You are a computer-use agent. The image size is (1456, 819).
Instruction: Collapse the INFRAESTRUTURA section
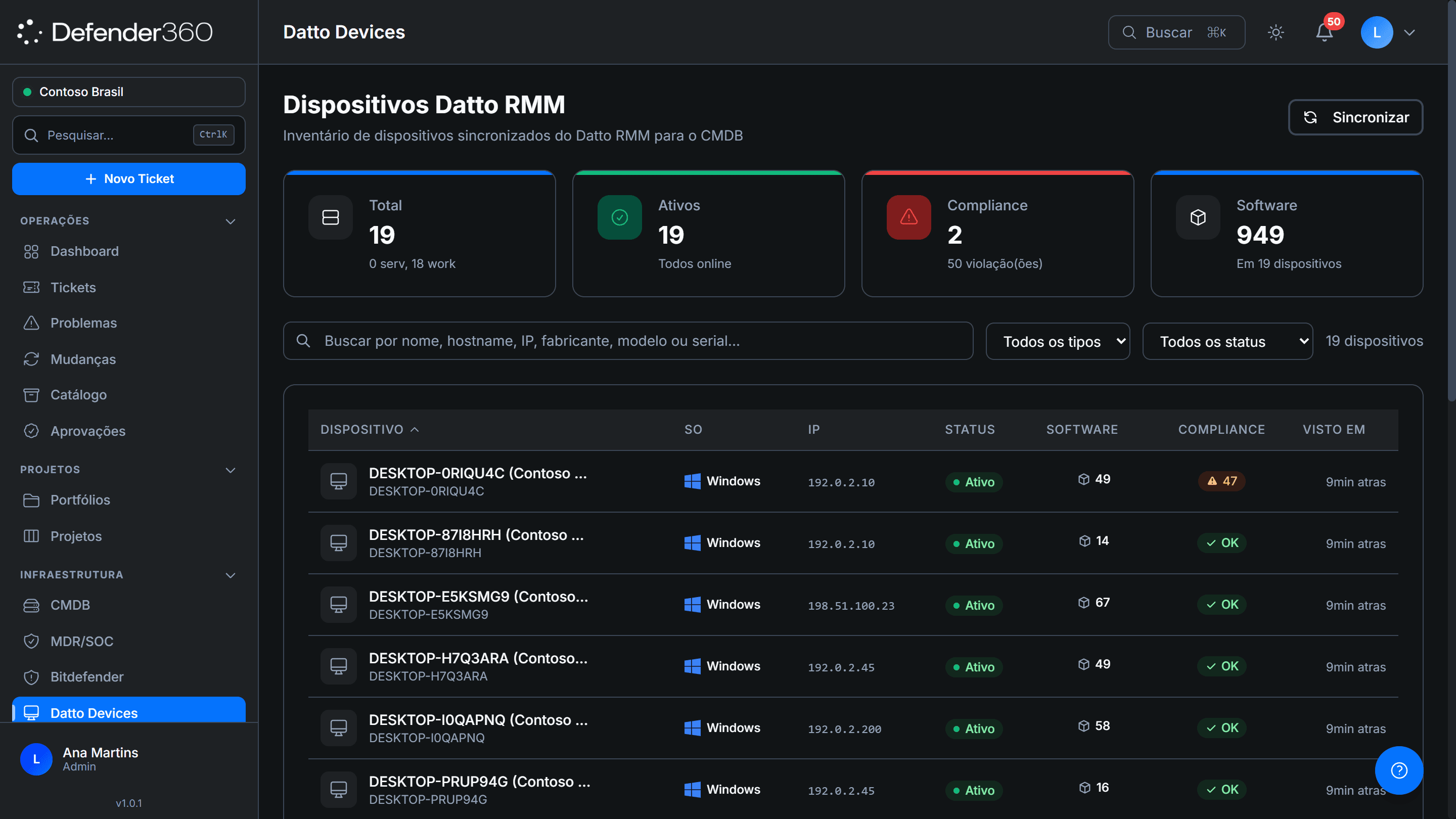pyautogui.click(x=230, y=575)
